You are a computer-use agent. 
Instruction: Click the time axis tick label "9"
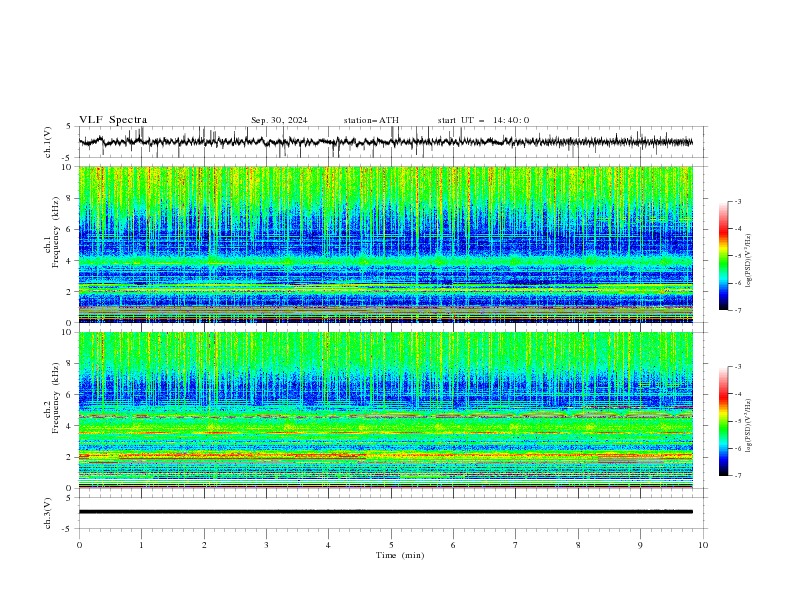(x=640, y=545)
